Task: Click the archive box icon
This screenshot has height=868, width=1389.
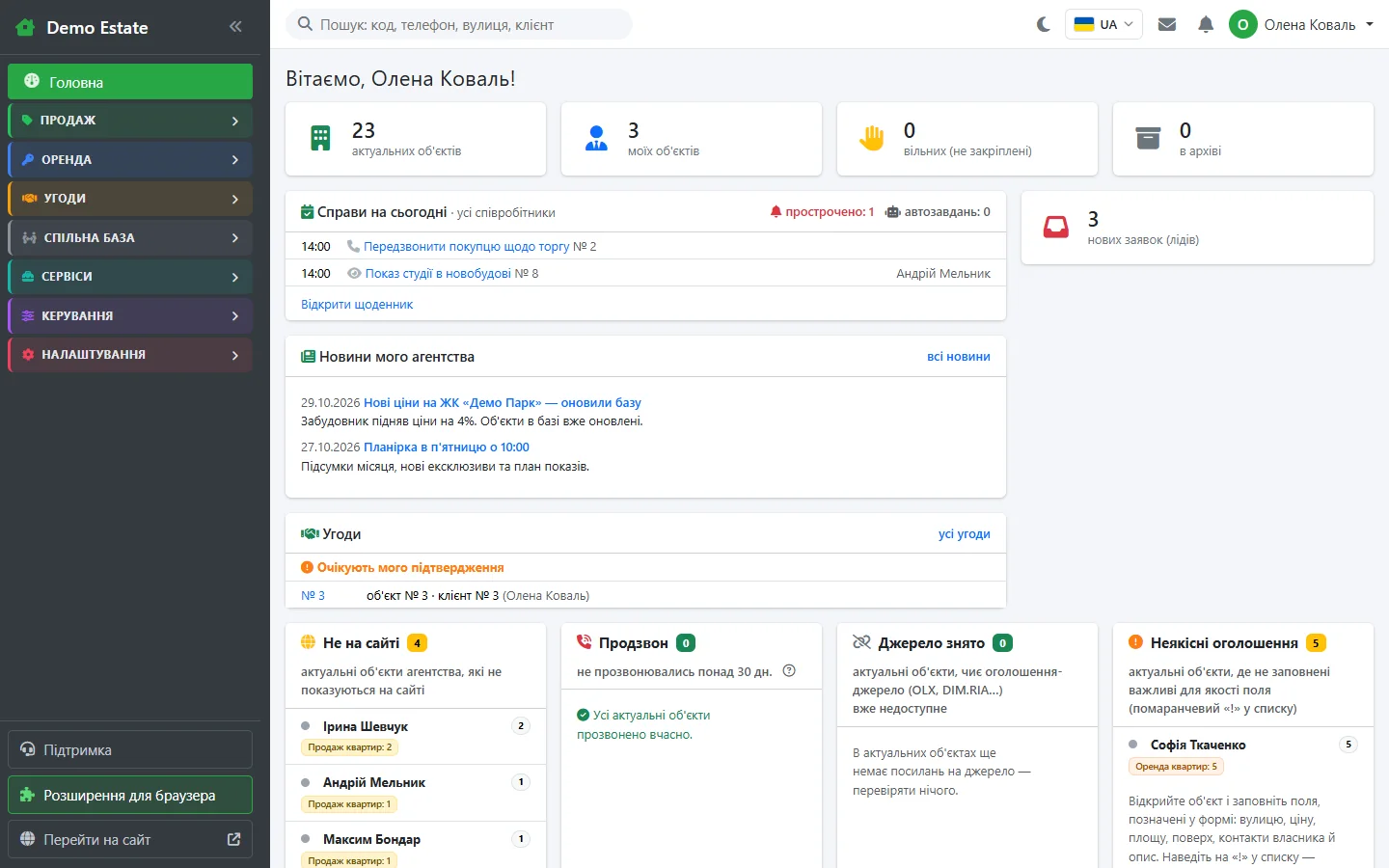Action: [1148, 139]
